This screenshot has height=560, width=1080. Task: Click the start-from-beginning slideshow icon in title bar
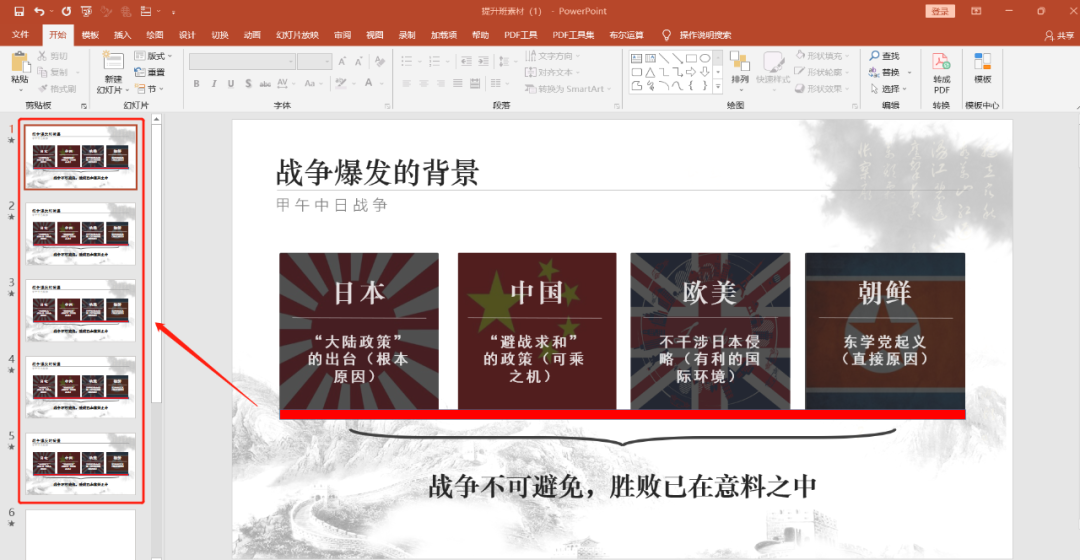click(x=86, y=11)
